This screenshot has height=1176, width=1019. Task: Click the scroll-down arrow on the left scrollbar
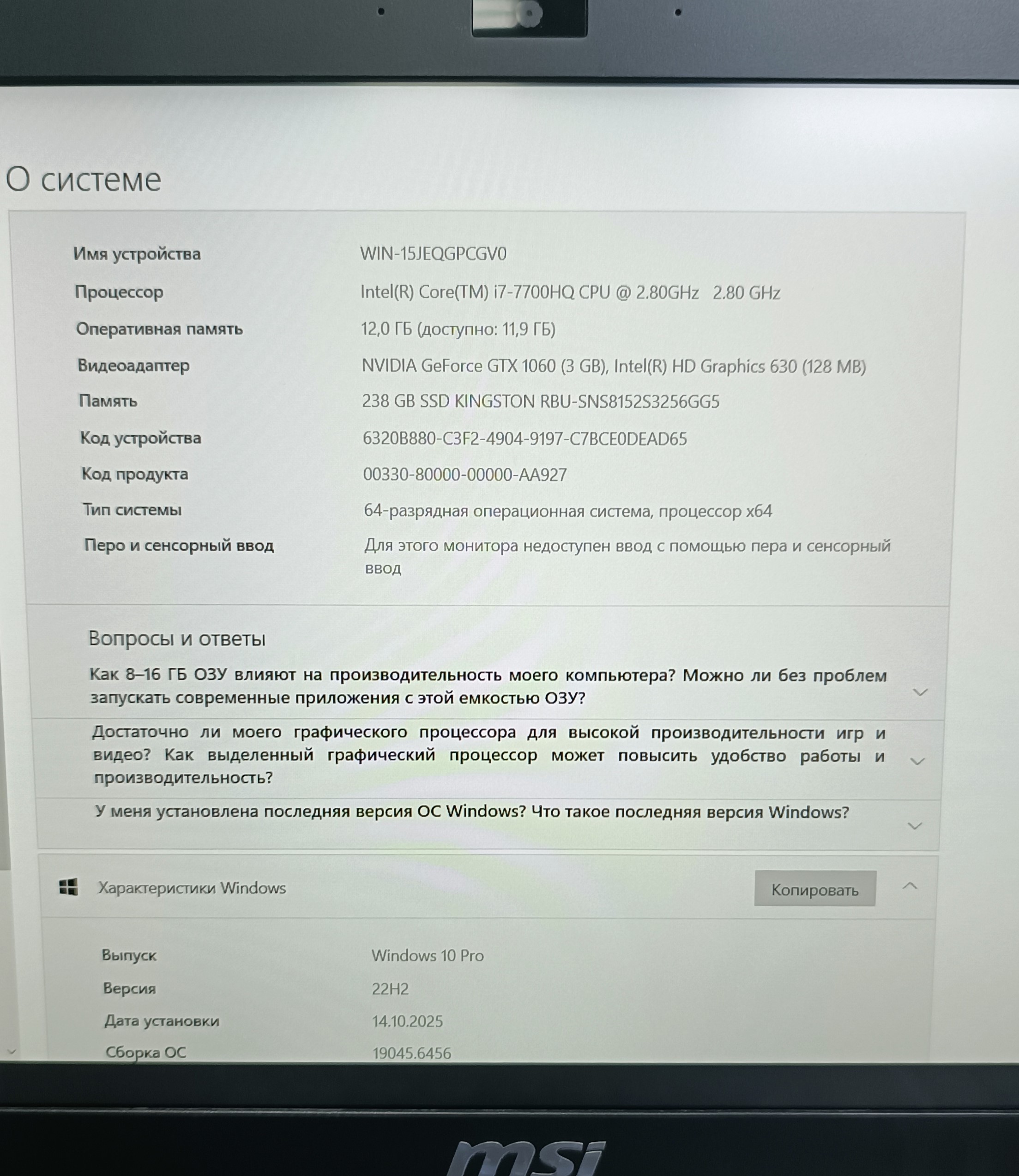pyautogui.click(x=11, y=1052)
